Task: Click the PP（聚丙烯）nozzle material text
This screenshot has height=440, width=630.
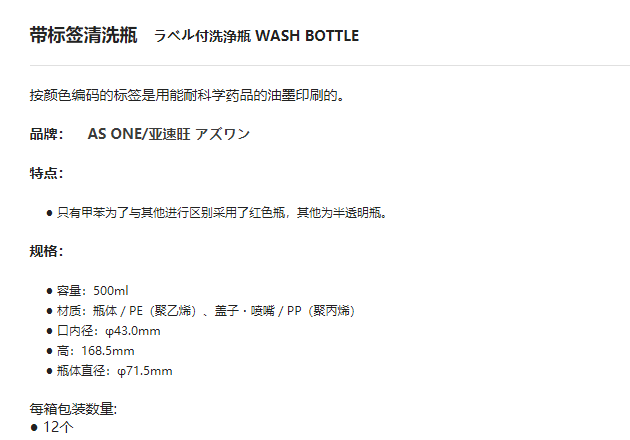Action: [321, 311]
